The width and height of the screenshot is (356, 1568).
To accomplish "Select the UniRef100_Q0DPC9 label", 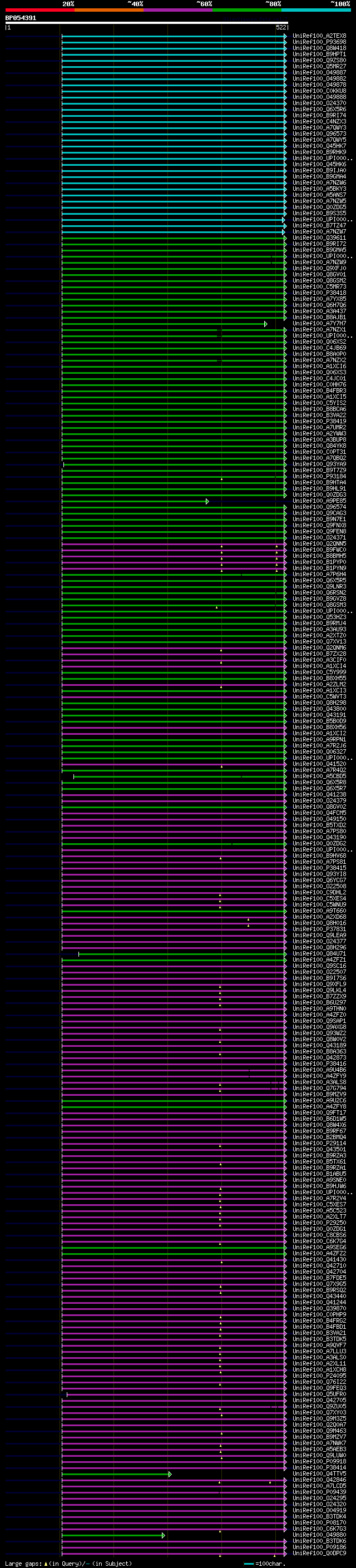I will 319,1553.
